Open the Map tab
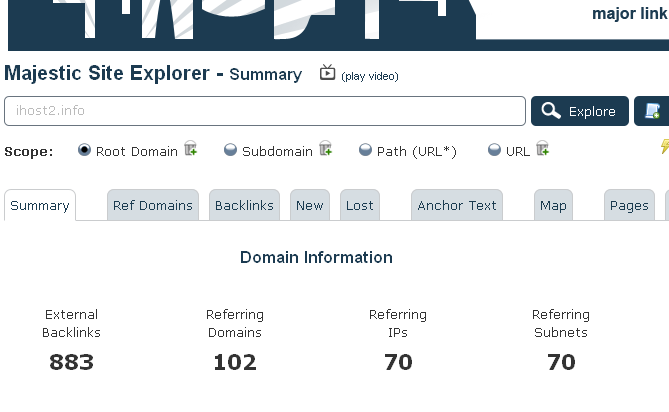 click(553, 206)
